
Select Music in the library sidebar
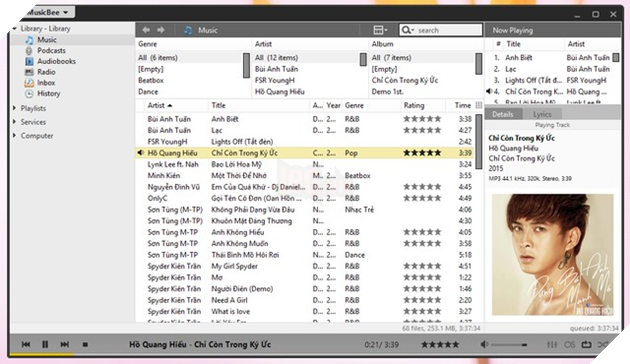click(47, 40)
